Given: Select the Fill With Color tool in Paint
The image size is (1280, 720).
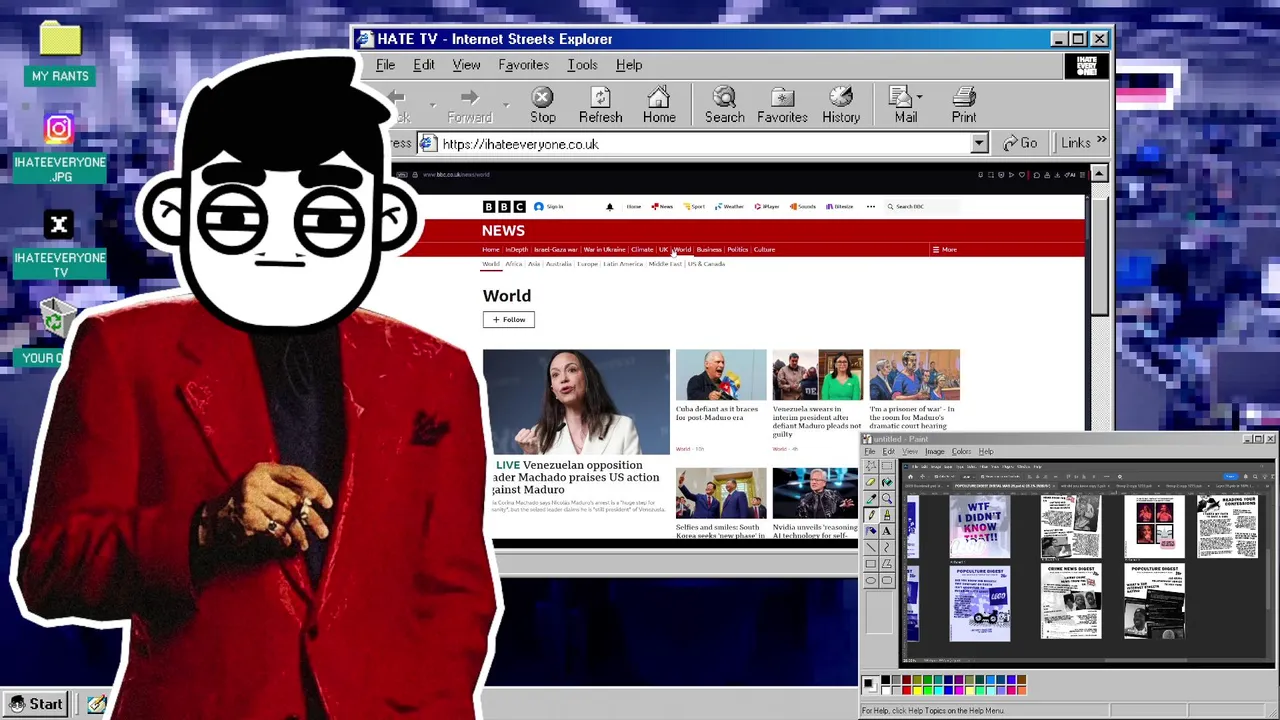Looking at the screenshot, I should click(x=887, y=482).
